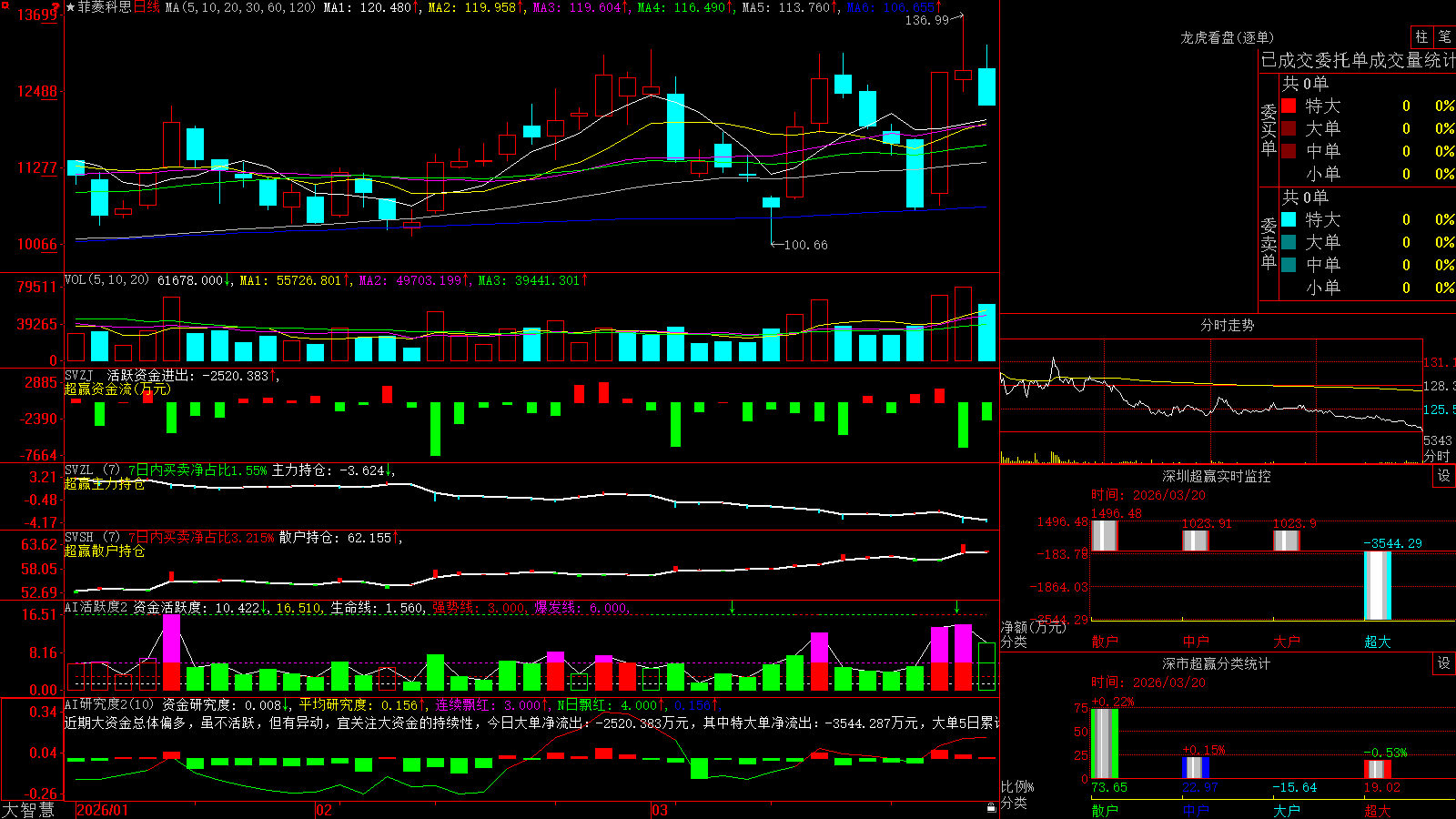The image size is (1456, 819).
Task: Click the teal 中单 sell-order swatch
Action: click(1289, 265)
